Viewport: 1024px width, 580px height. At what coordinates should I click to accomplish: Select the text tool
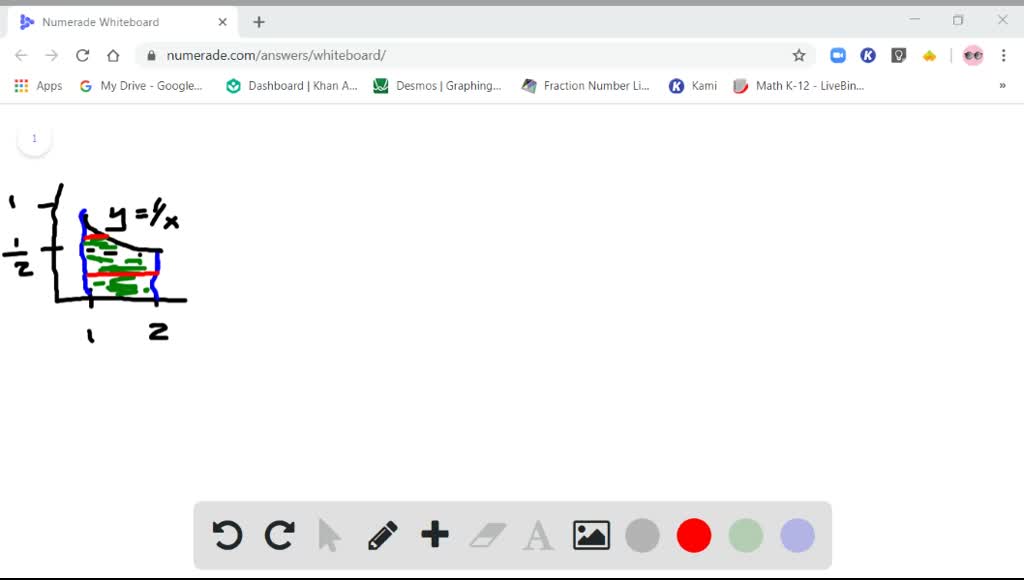pos(539,534)
